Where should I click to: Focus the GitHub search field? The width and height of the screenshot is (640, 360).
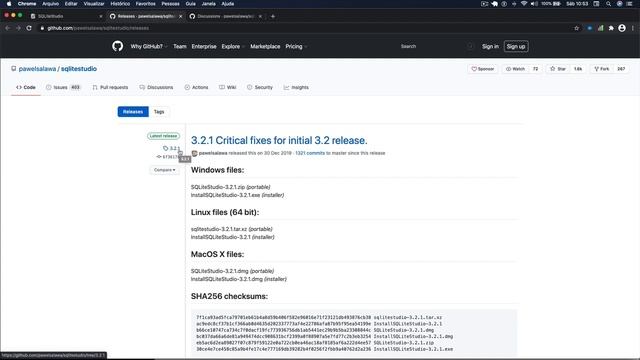pyautogui.click(x=436, y=47)
